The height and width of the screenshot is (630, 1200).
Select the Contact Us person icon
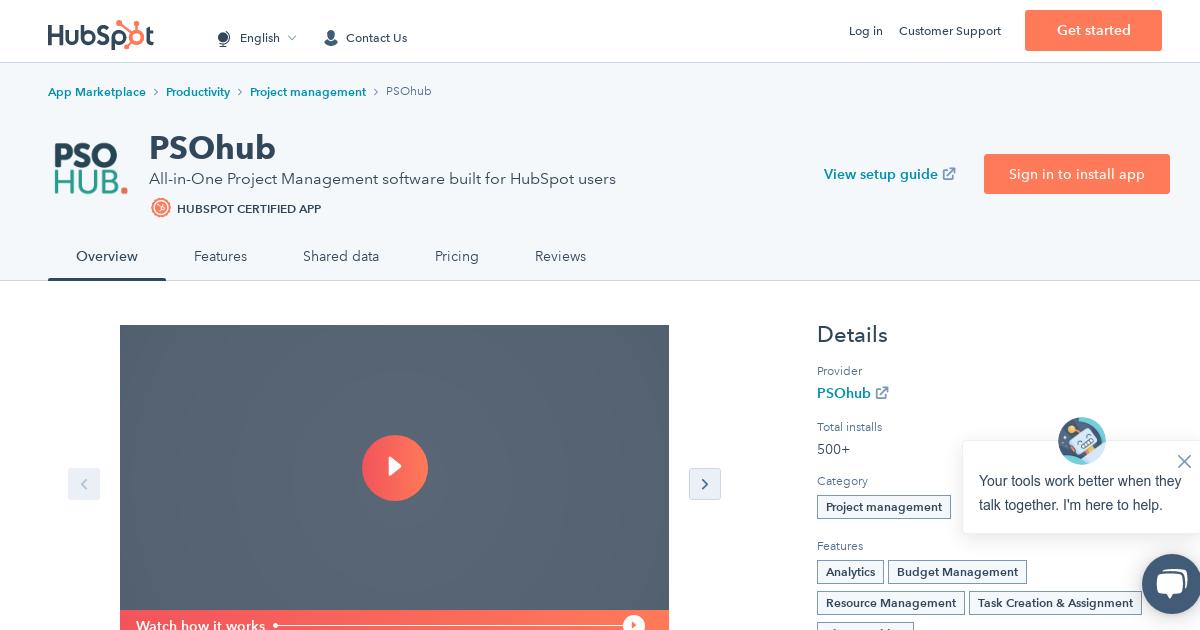[331, 38]
